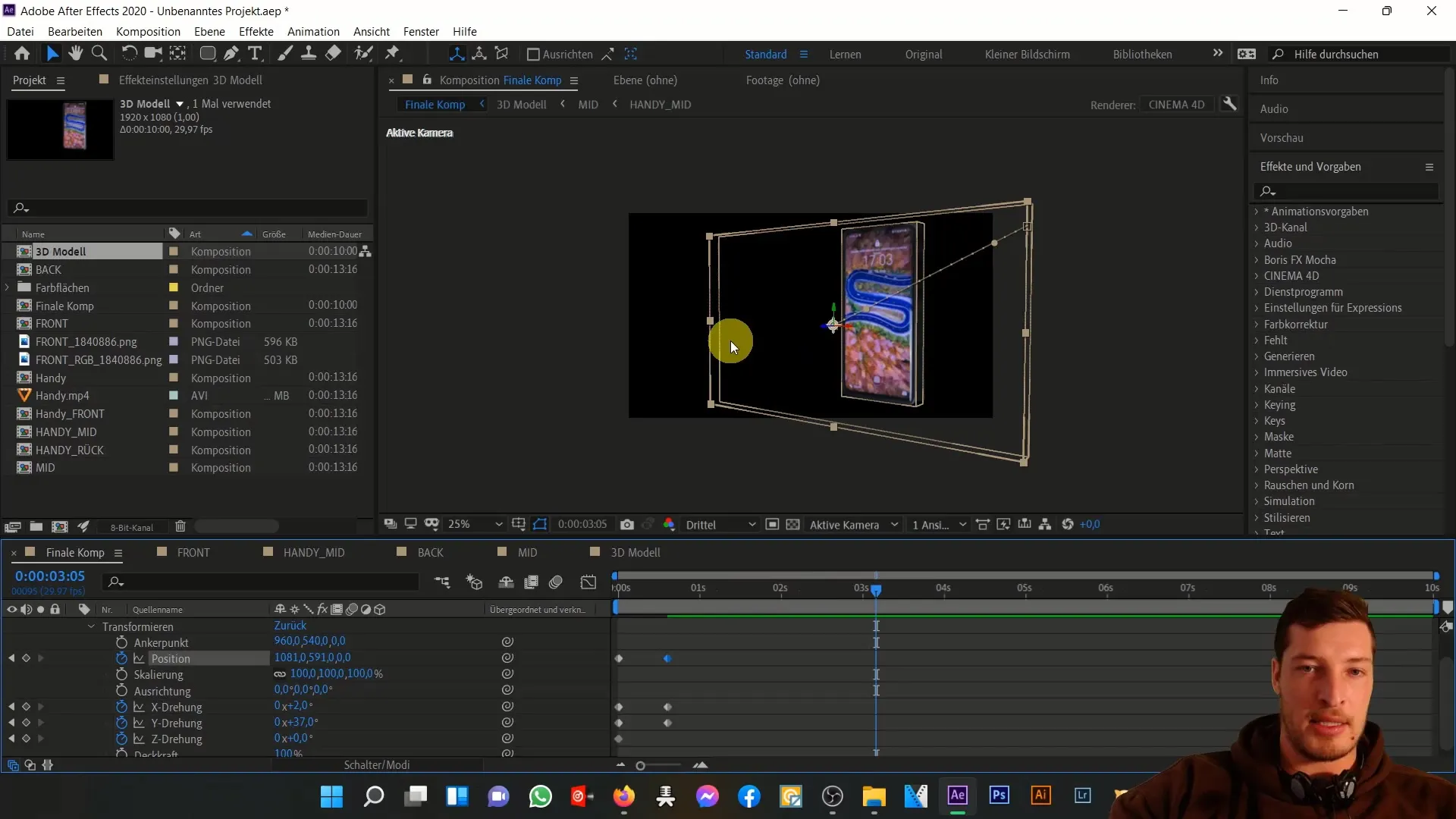1456x819 pixels.
Task: Select the Eraser tool
Action: pyautogui.click(x=333, y=54)
